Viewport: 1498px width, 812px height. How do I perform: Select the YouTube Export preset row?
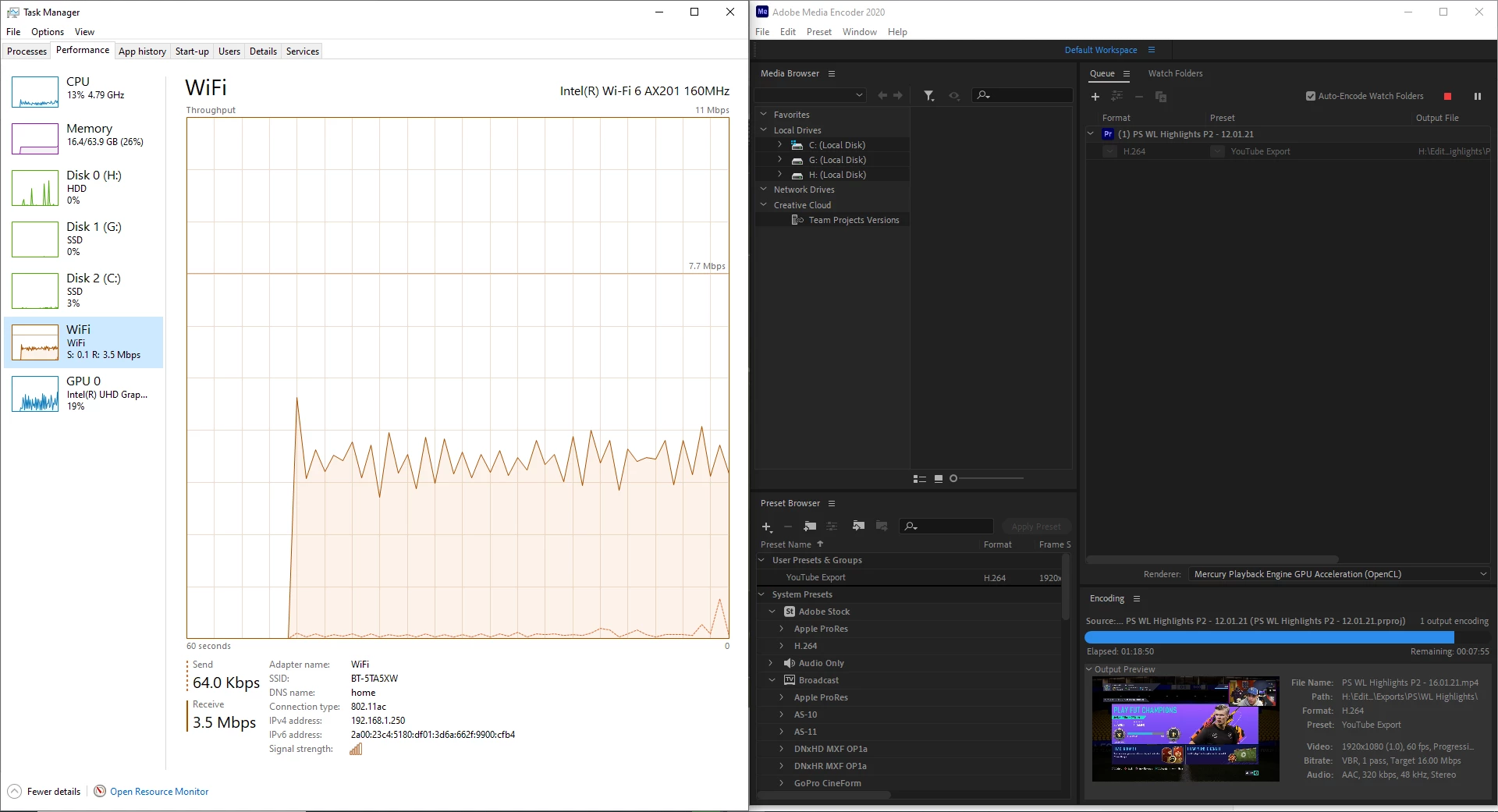(909, 577)
